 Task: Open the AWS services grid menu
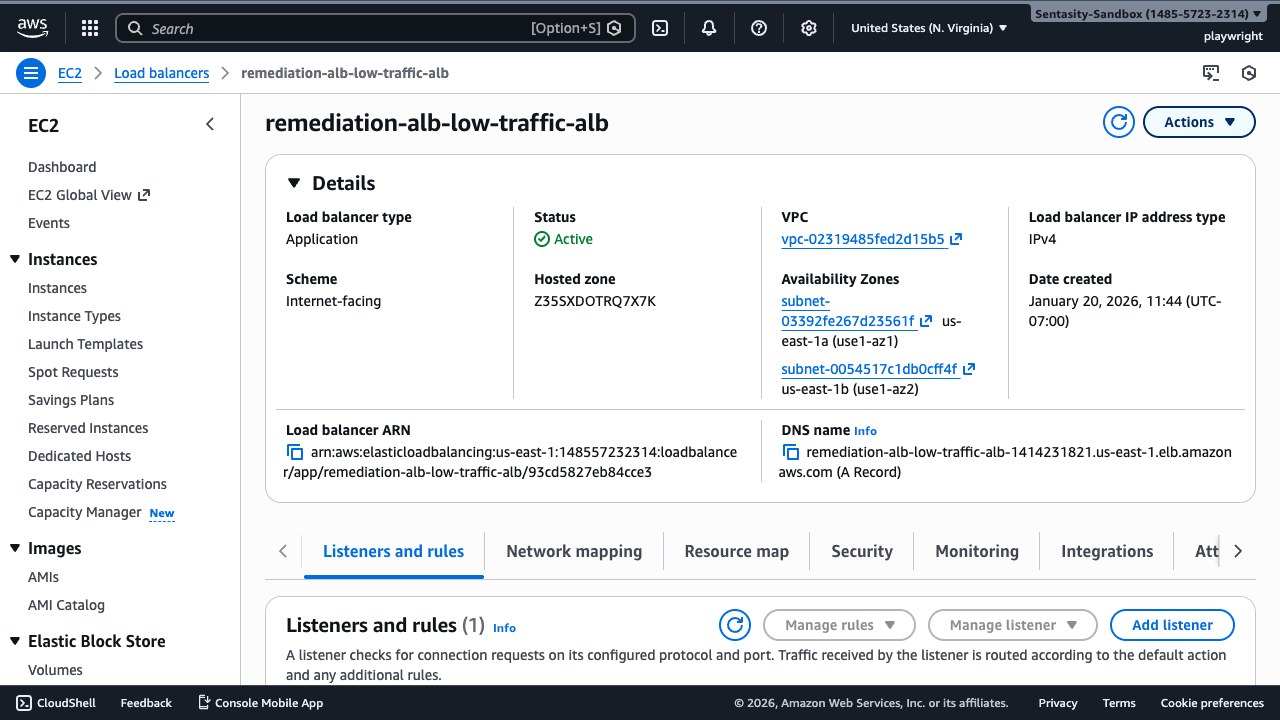click(x=90, y=28)
